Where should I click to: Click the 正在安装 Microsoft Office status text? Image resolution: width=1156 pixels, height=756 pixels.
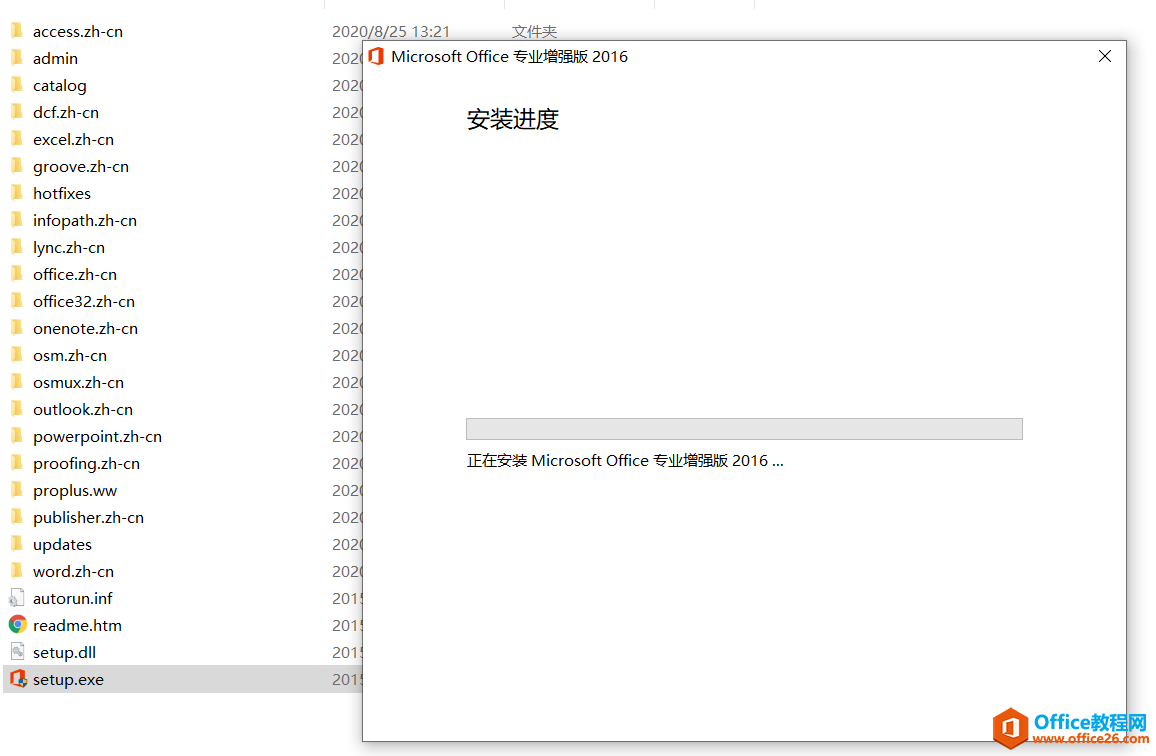(624, 461)
